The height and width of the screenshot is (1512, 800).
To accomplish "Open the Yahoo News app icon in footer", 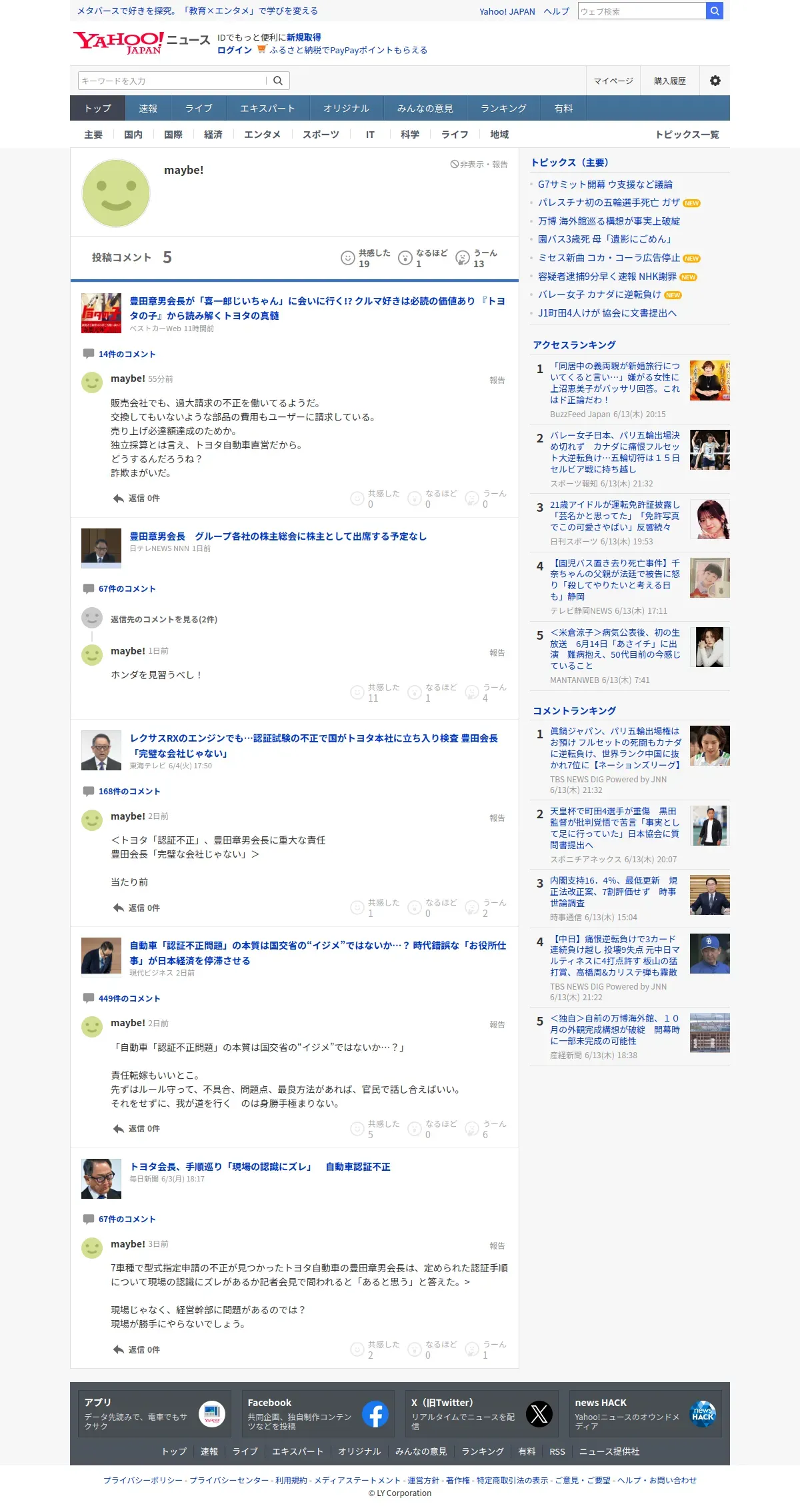I will tap(212, 1414).
